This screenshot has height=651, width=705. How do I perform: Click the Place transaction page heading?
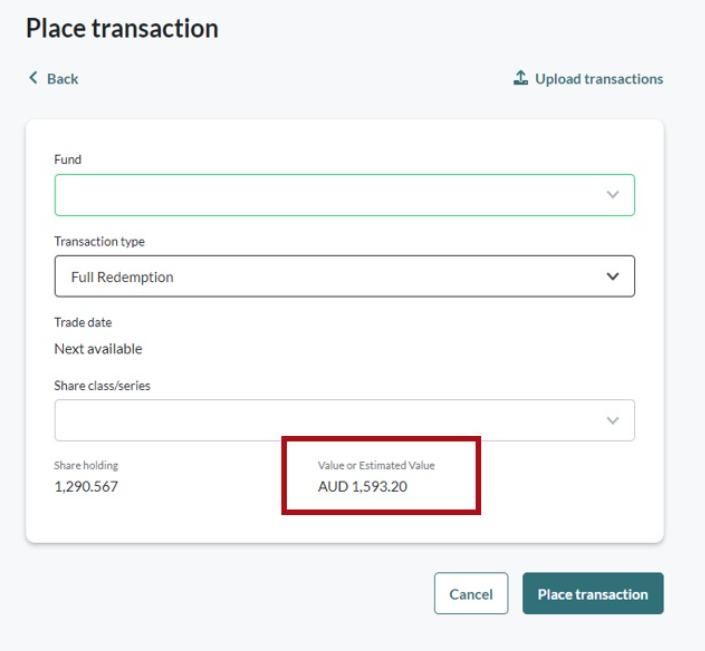pos(122,28)
